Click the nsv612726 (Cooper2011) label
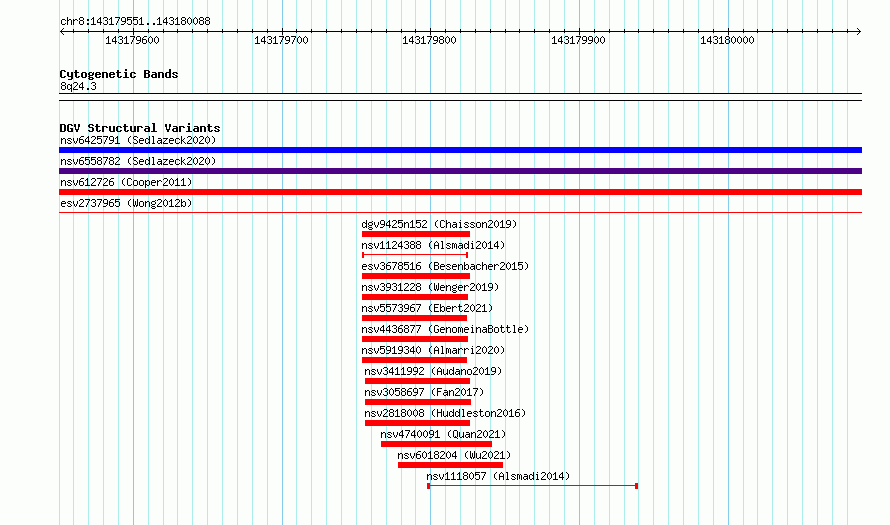 126,182
